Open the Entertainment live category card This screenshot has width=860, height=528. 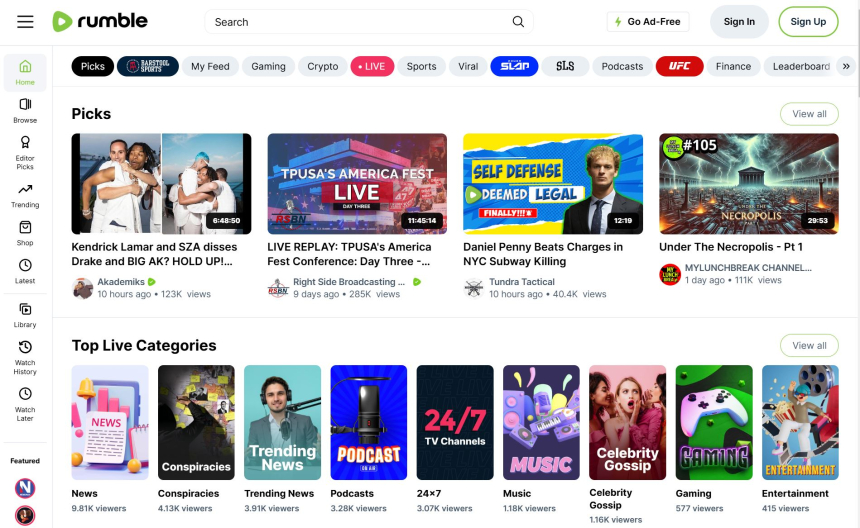[800, 422]
